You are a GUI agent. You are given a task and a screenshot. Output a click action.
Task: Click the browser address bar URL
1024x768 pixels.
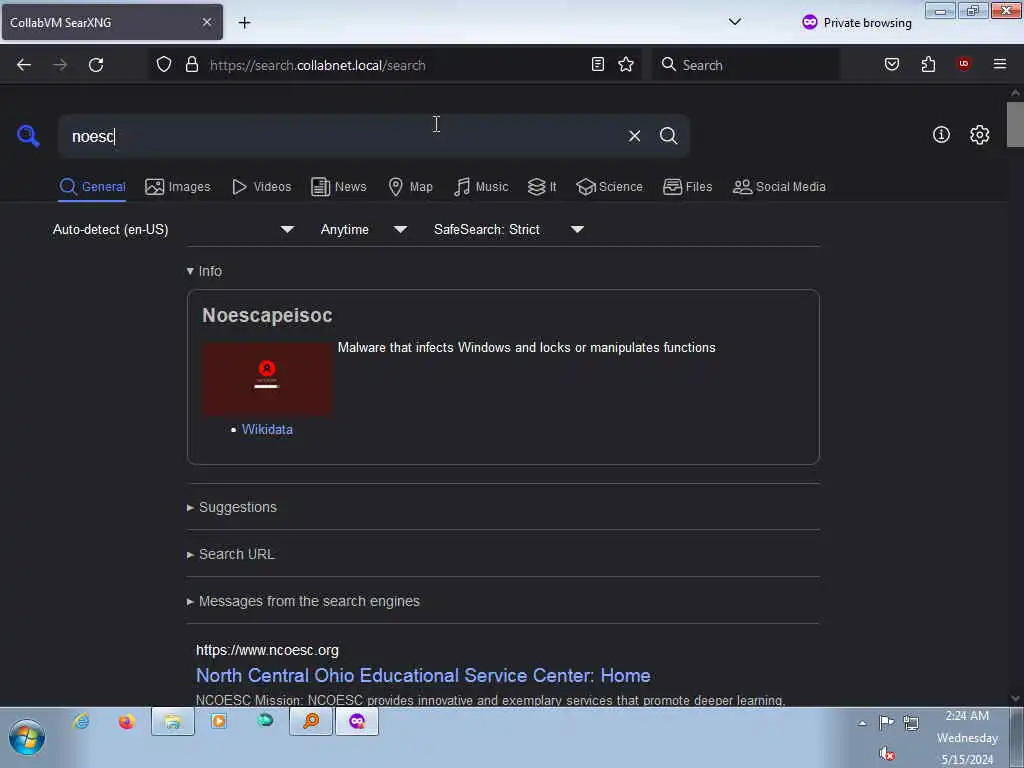click(x=317, y=65)
